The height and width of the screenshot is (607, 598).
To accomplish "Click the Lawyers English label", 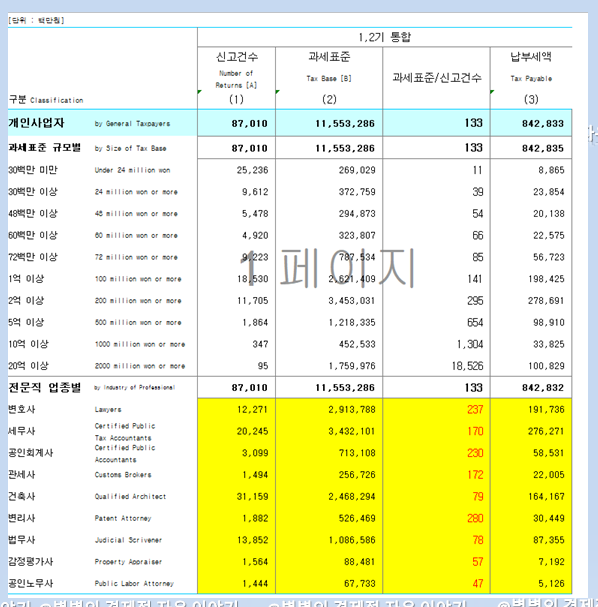I will pyautogui.click(x=108, y=409).
